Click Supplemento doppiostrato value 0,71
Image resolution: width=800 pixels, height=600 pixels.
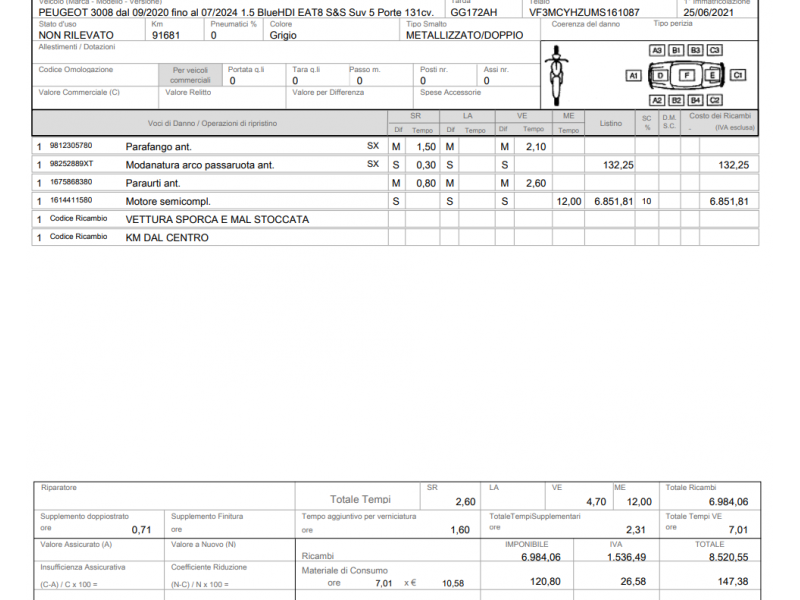141,530
